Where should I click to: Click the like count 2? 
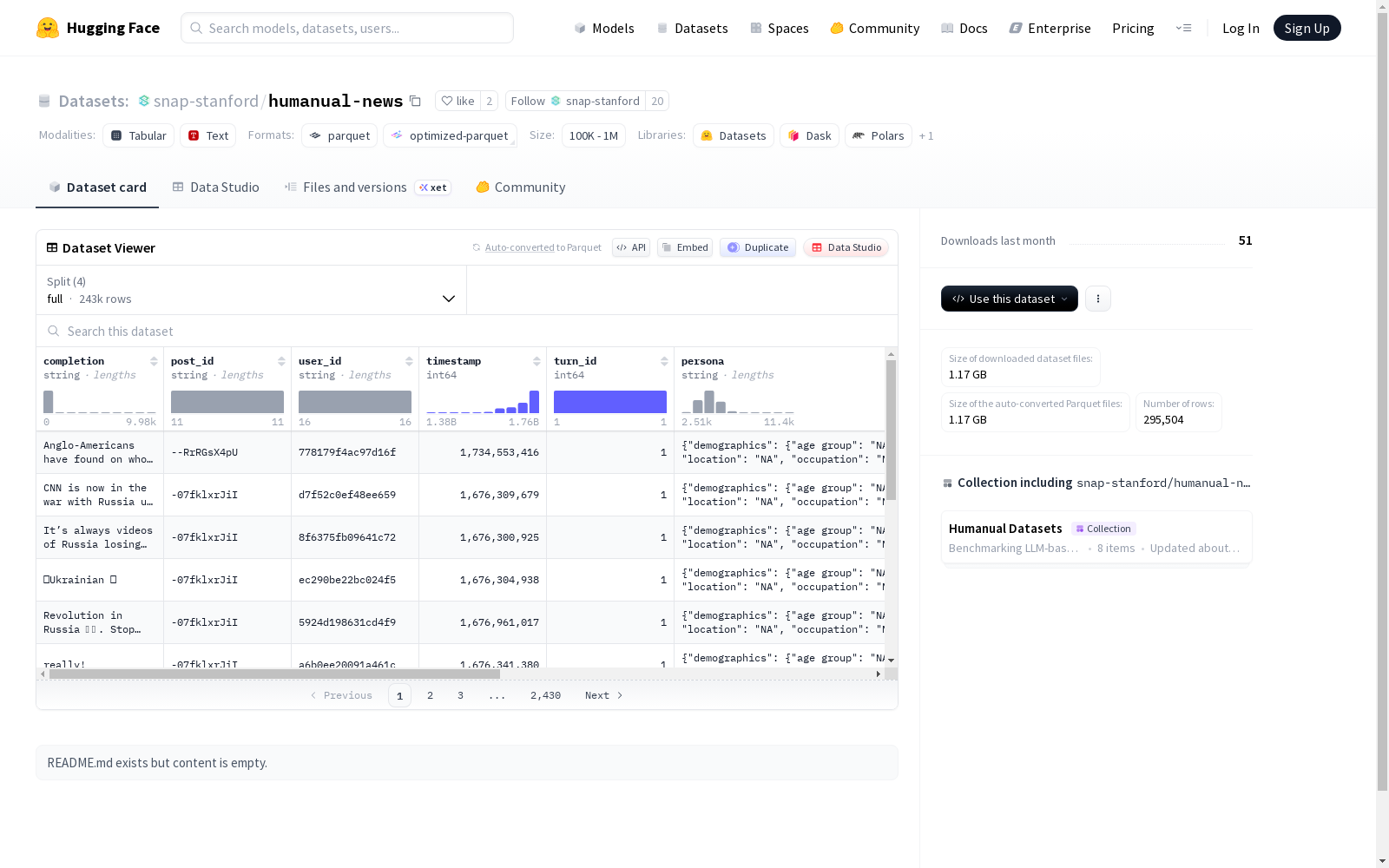(490, 101)
